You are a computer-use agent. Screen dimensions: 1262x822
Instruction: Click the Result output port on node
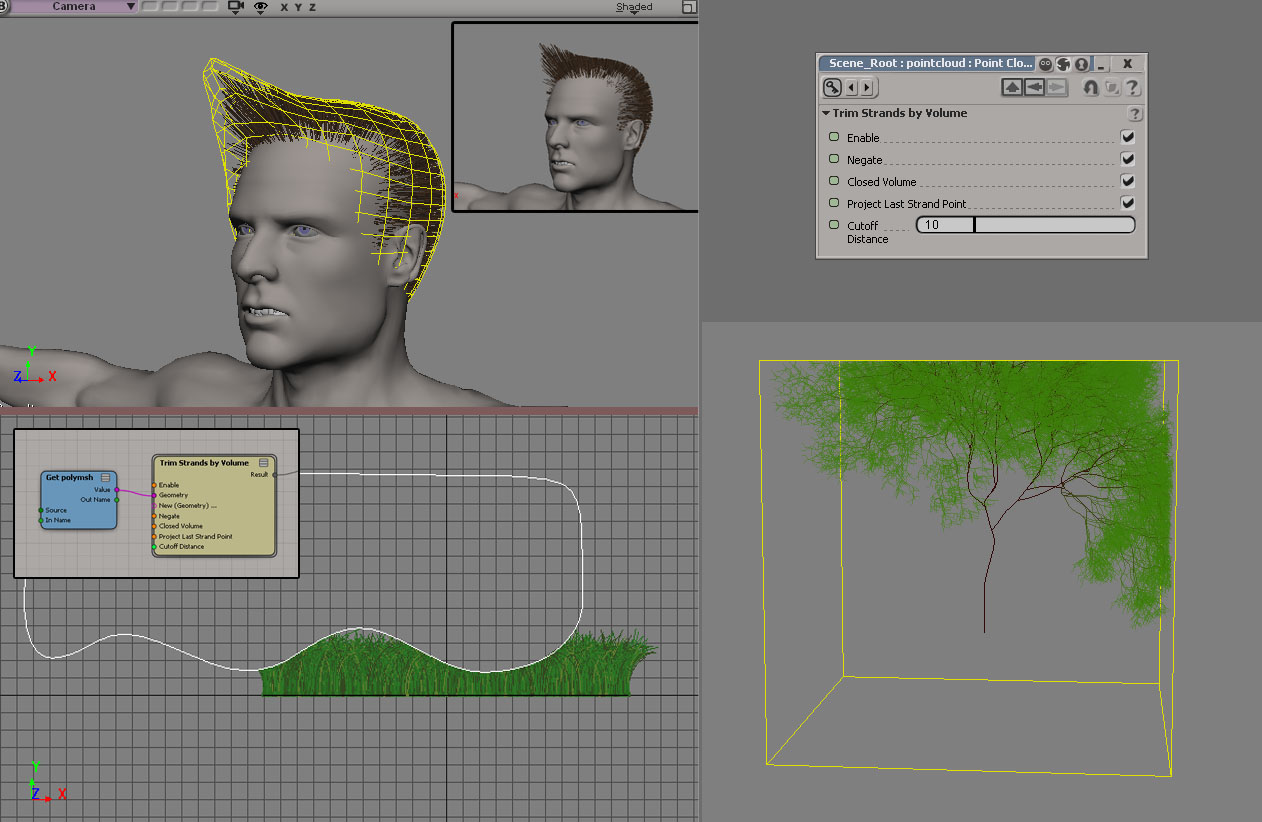pos(275,475)
